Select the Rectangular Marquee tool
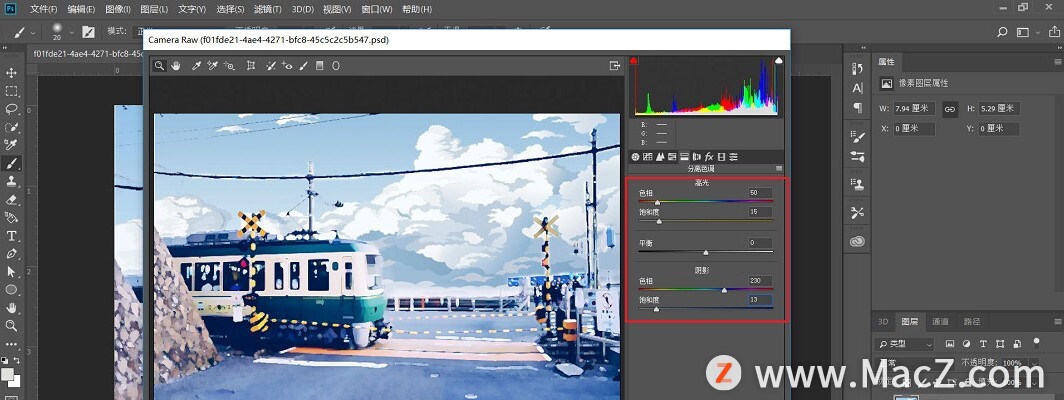The width and height of the screenshot is (1064, 400). [x=12, y=91]
